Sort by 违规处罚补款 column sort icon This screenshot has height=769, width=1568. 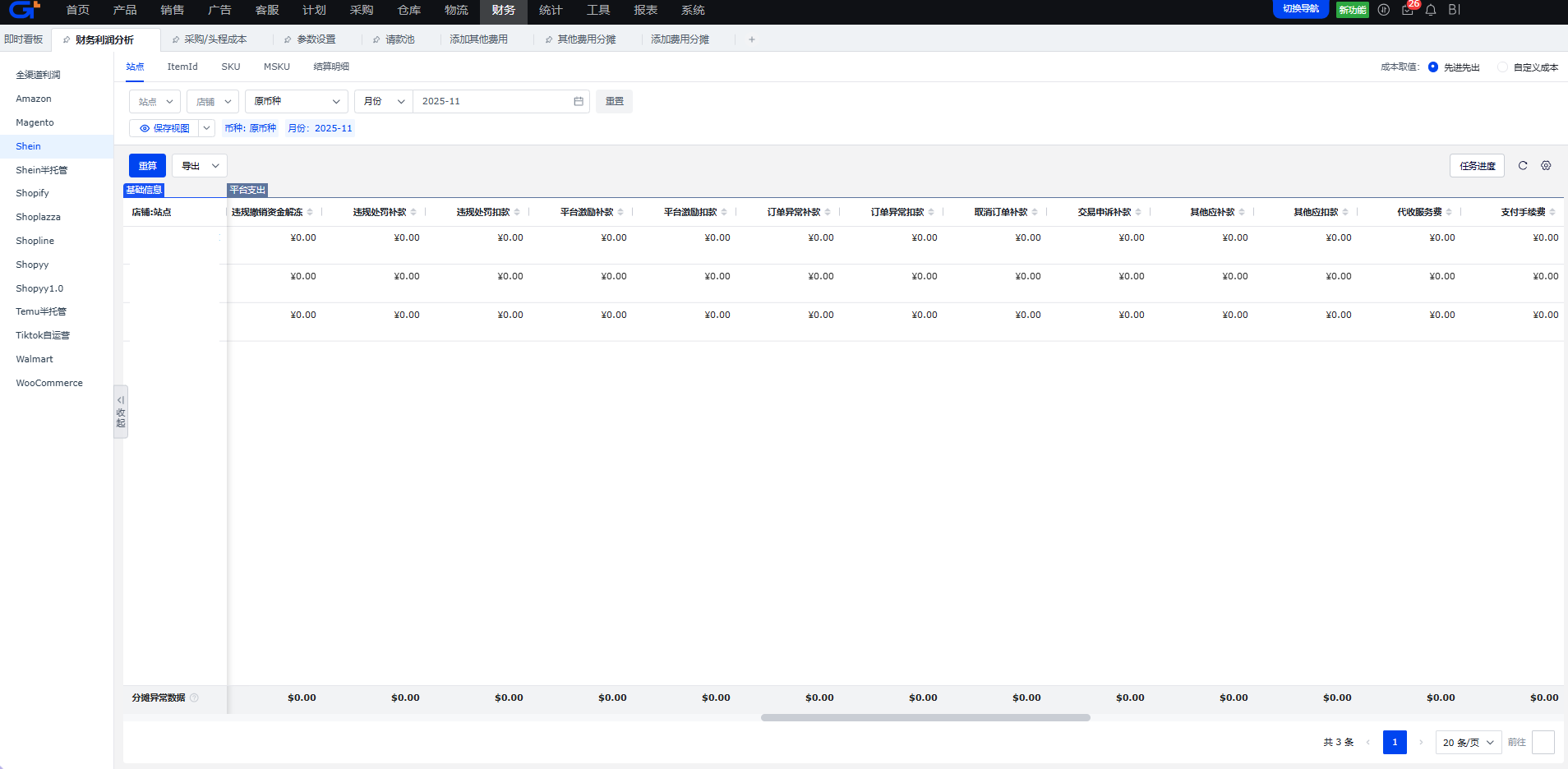click(413, 213)
